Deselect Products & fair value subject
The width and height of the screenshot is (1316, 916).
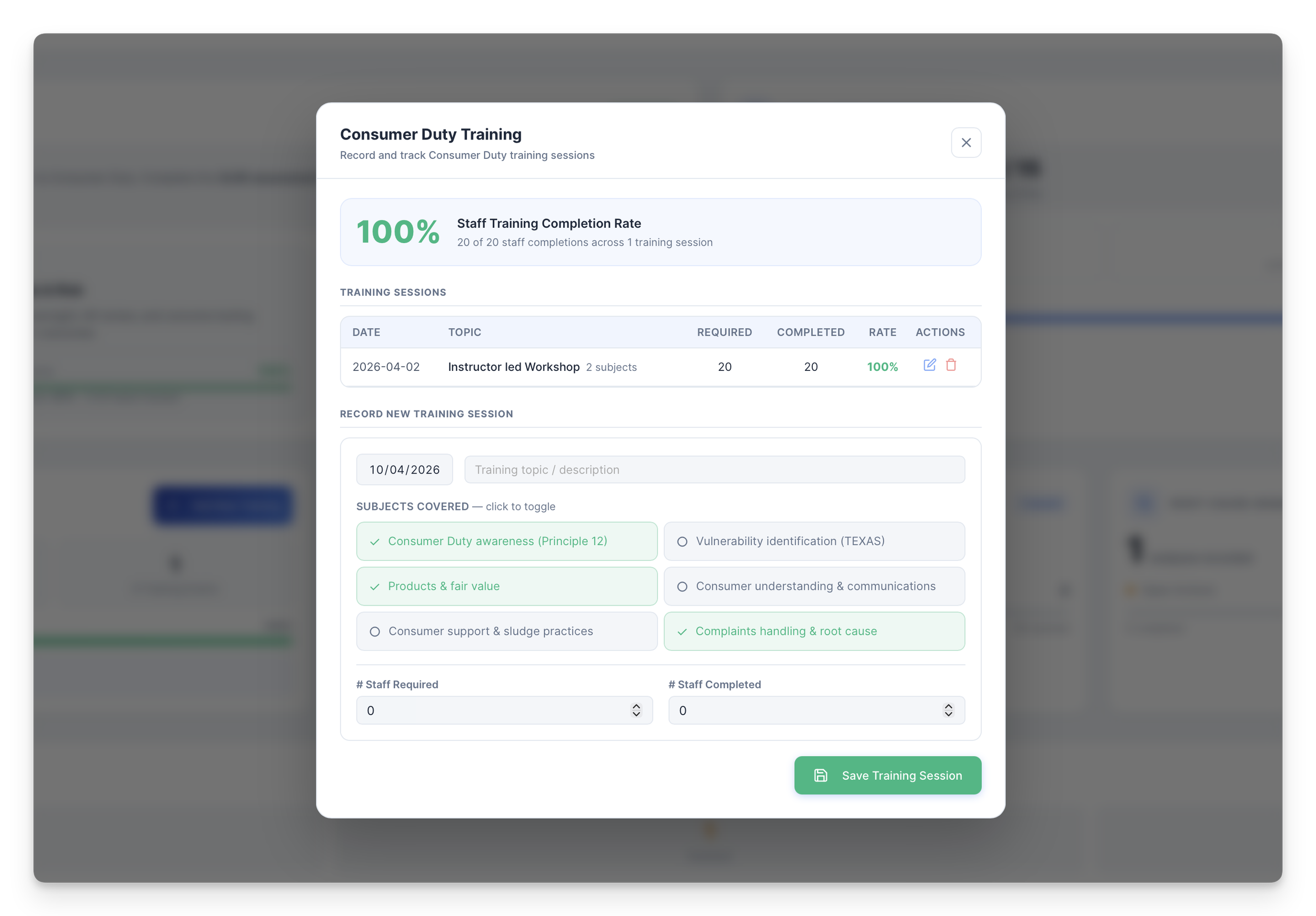[x=506, y=586]
